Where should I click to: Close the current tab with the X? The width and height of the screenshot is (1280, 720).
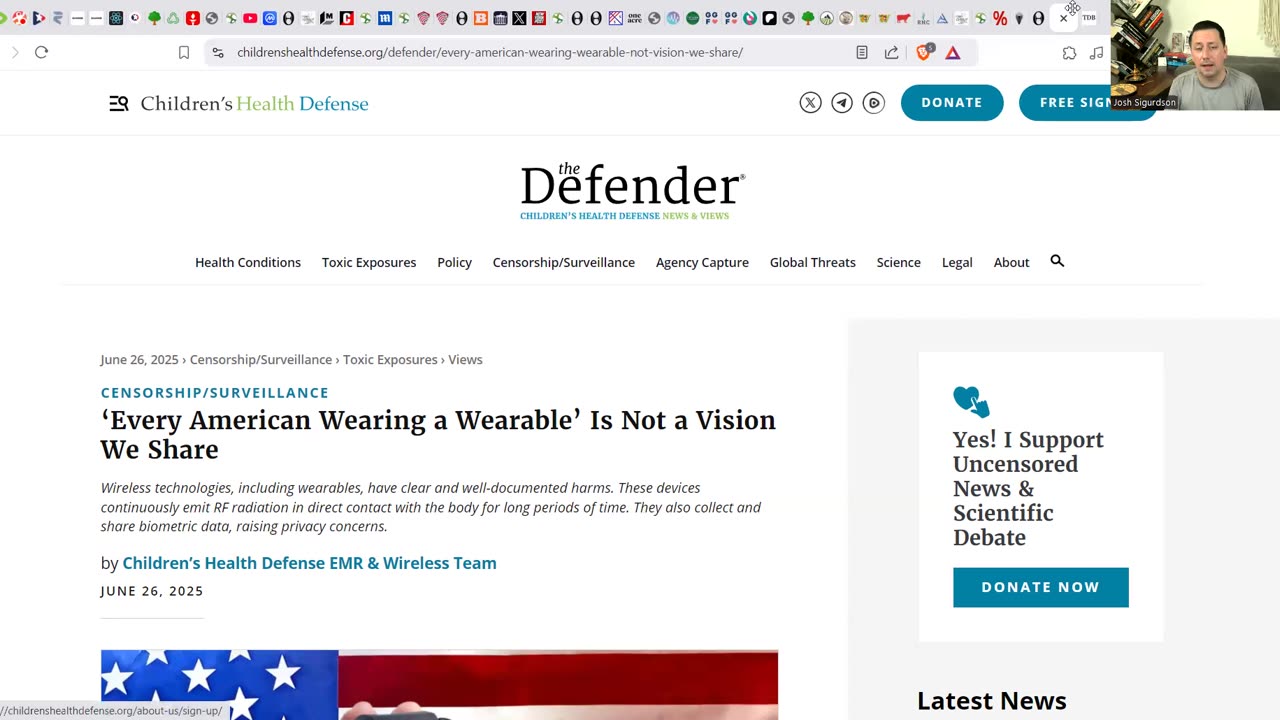[1063, 18]
